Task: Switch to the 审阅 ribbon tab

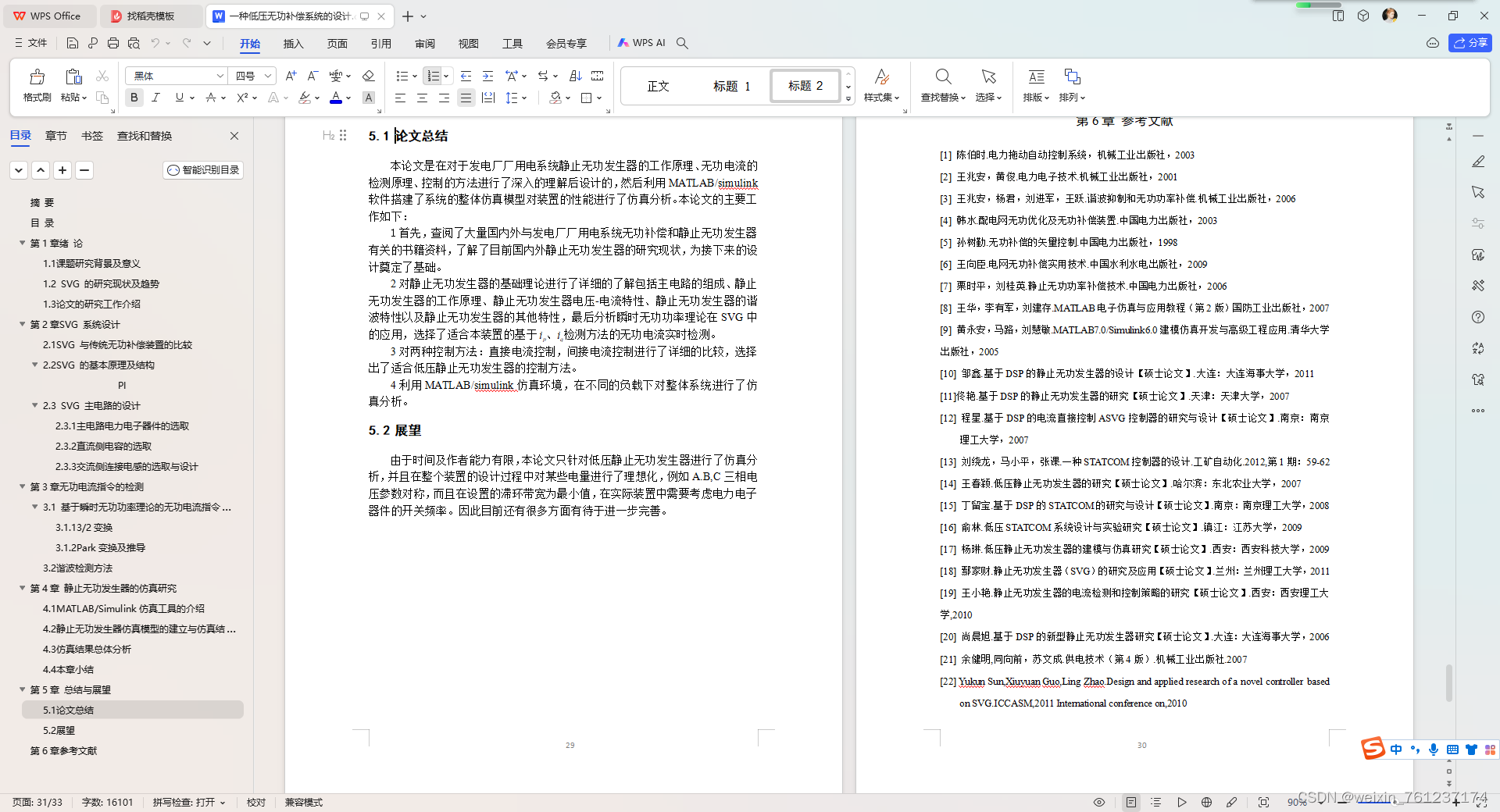Action: click(x=425, y=43)
